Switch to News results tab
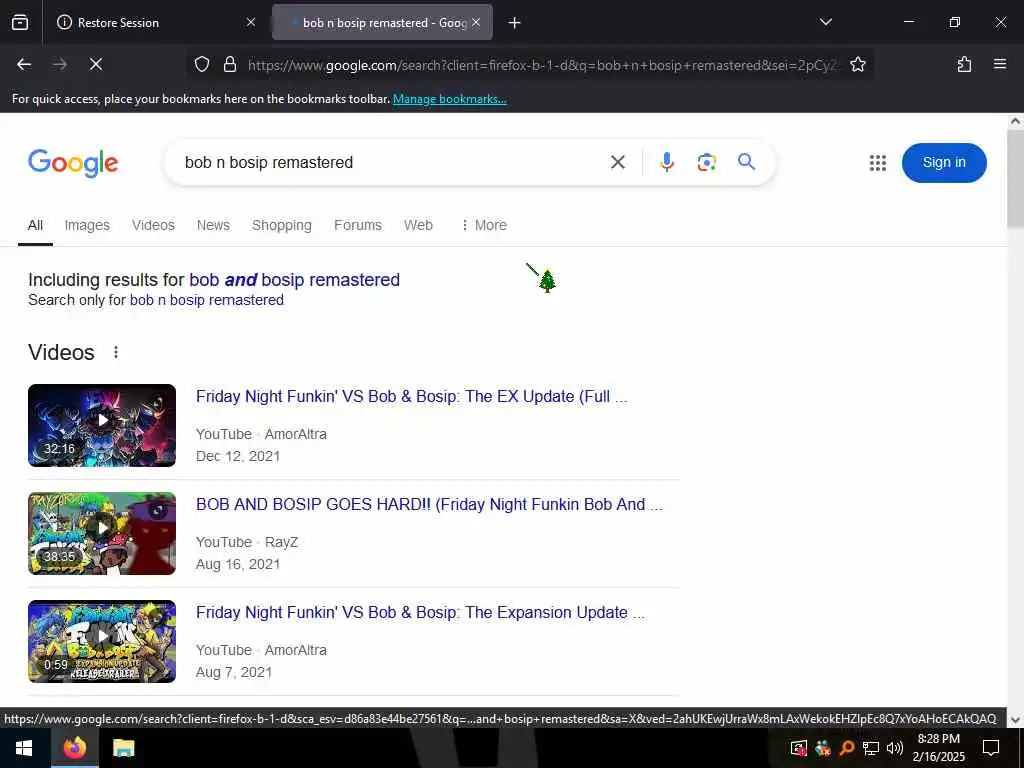The image size is (1024, 768). click(x=213, y=225)
